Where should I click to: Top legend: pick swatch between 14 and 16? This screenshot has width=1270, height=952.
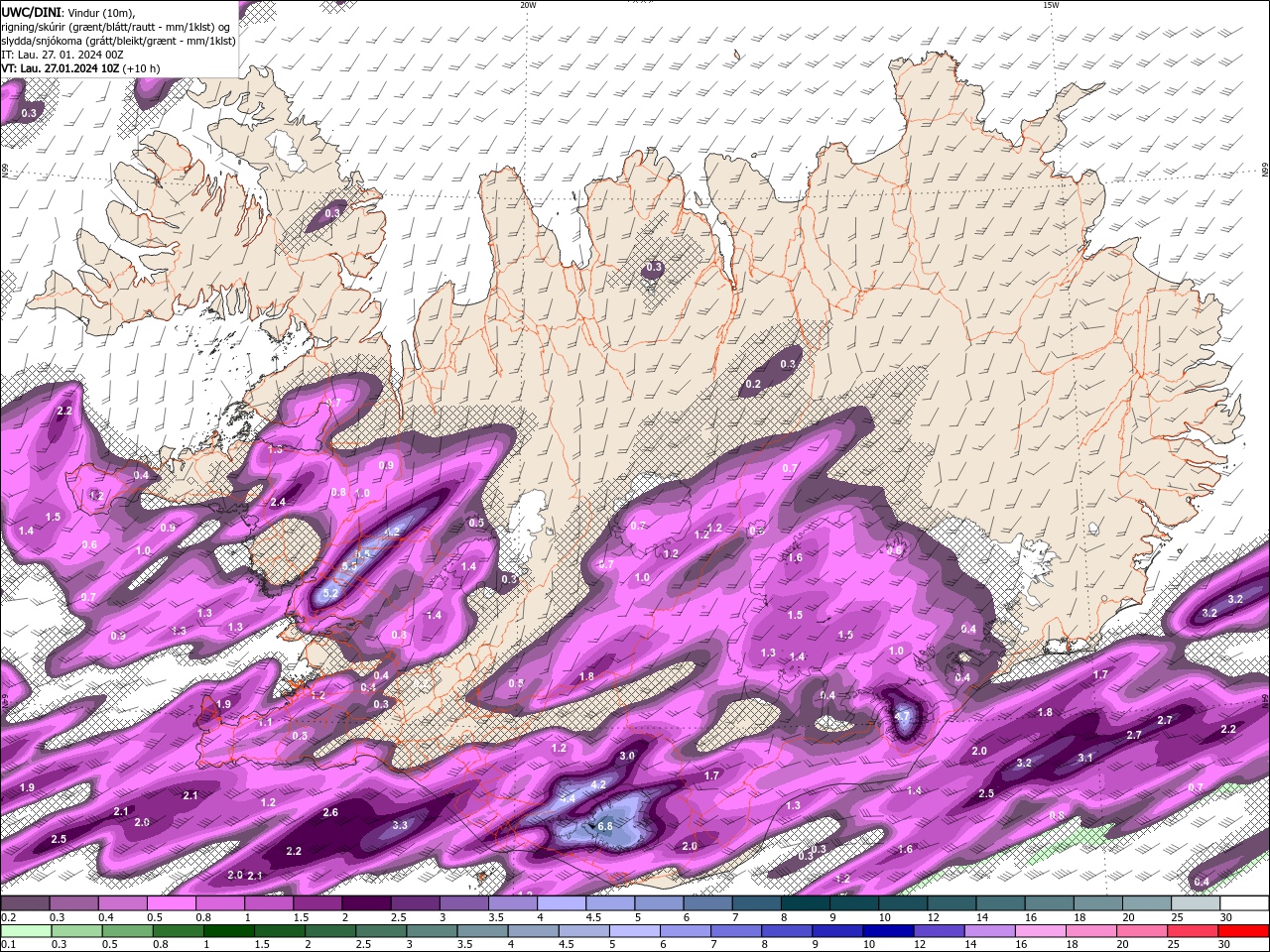click(x=1000, y=903)
